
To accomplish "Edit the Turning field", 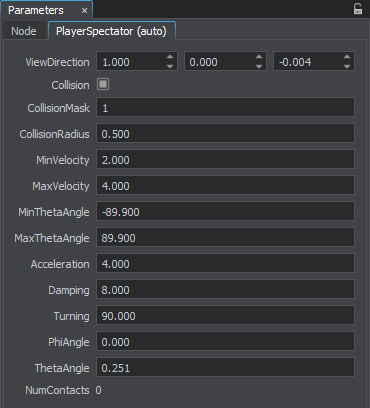I will click(x=225, y=315).
